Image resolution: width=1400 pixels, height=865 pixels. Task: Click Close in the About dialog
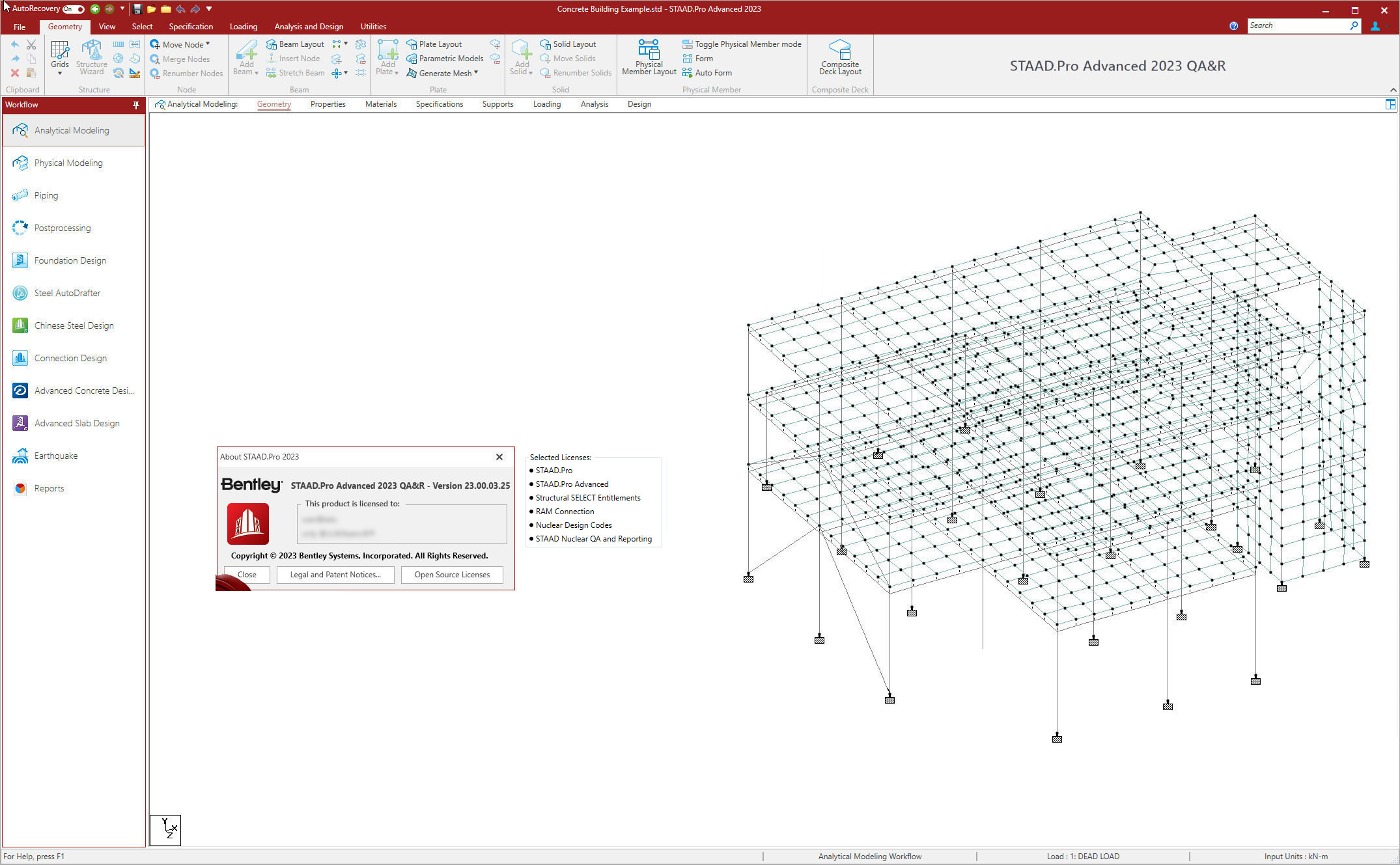(247, 575)
